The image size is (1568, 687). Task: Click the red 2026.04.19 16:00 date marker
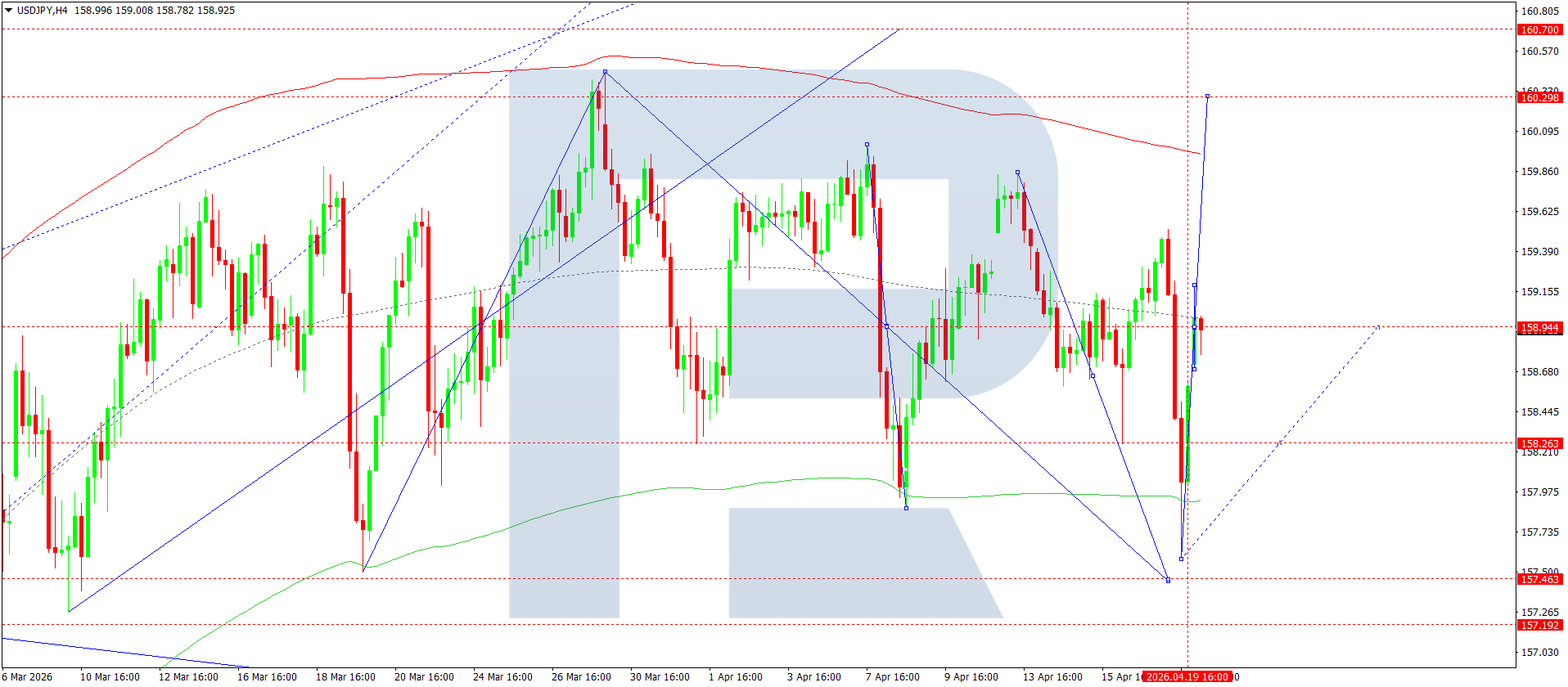[x=1187, y=677]
